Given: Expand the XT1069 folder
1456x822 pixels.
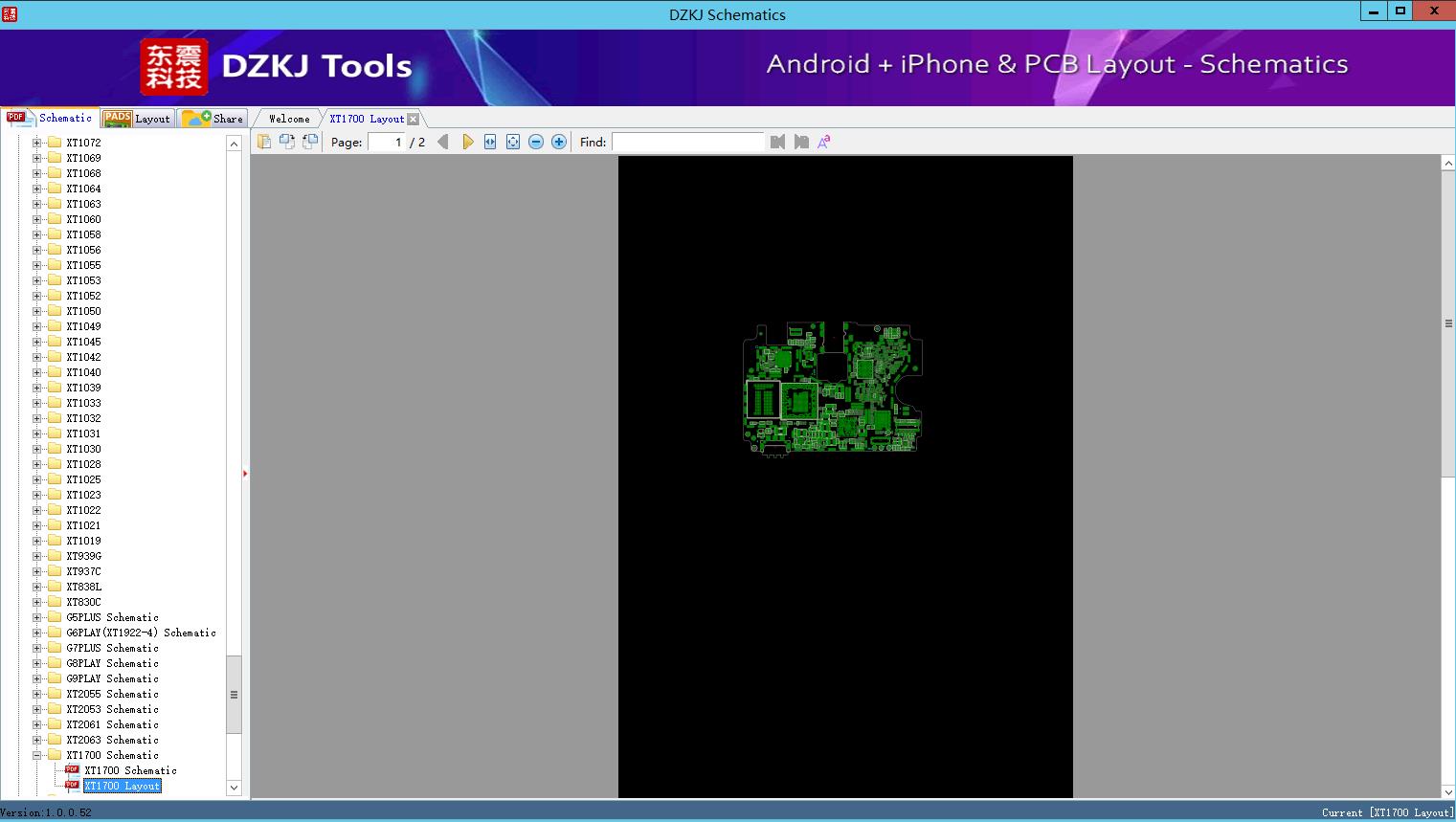Looking at the screenshot, I should (37, 158).
